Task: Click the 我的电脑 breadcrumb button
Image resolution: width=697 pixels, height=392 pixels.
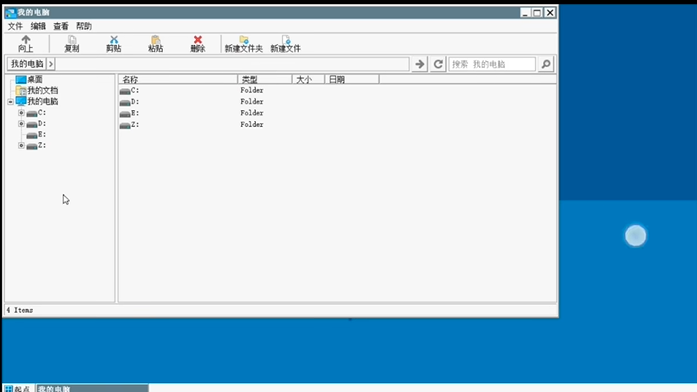Action: [27, 64]
